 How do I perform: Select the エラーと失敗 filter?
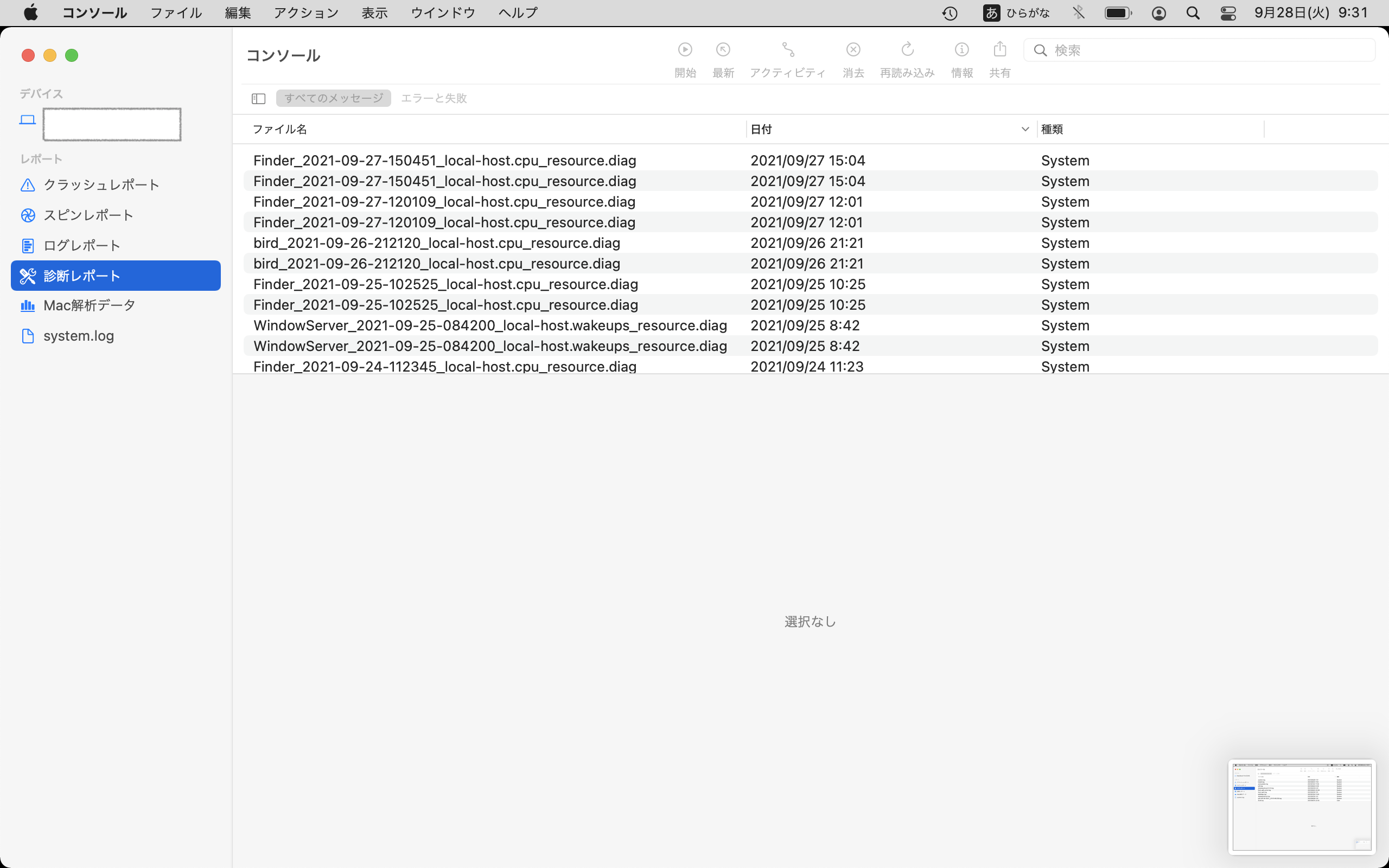(x=434, y=98)
